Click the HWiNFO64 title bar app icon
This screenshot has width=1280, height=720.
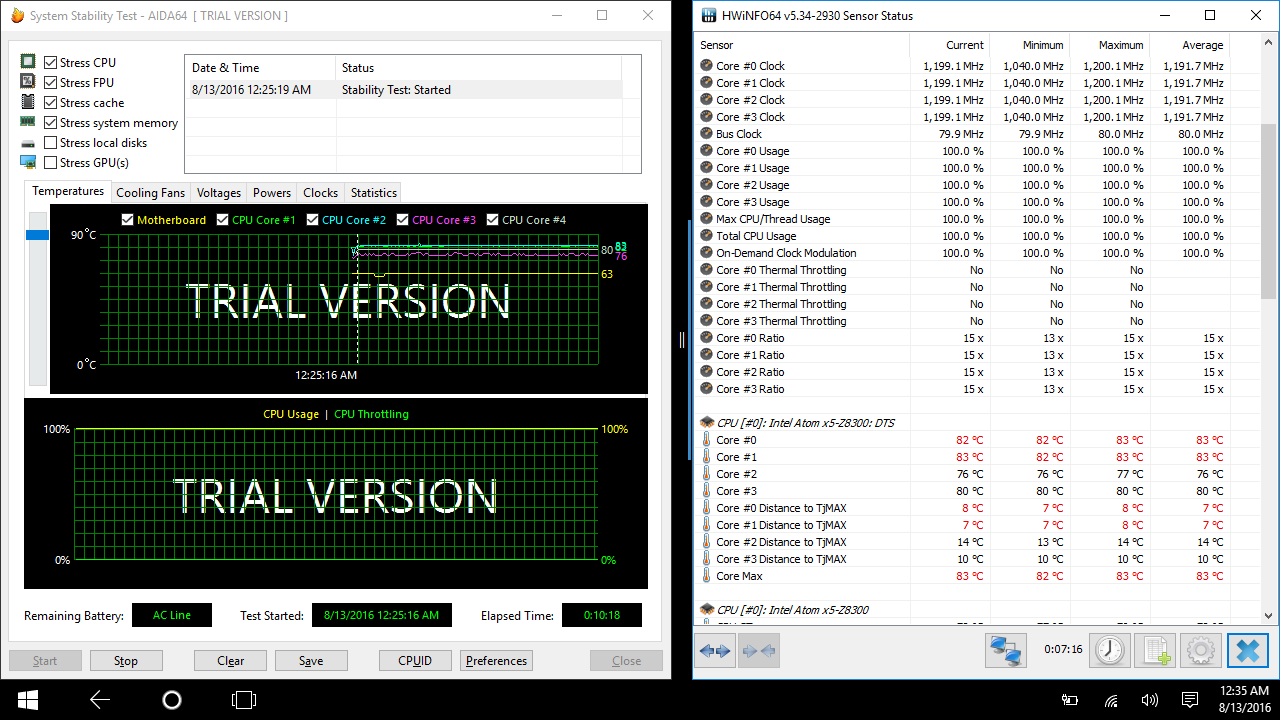708,16
